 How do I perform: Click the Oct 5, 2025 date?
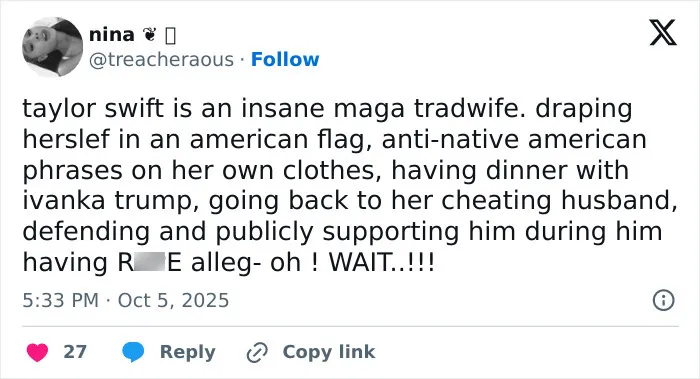(173, 300)
